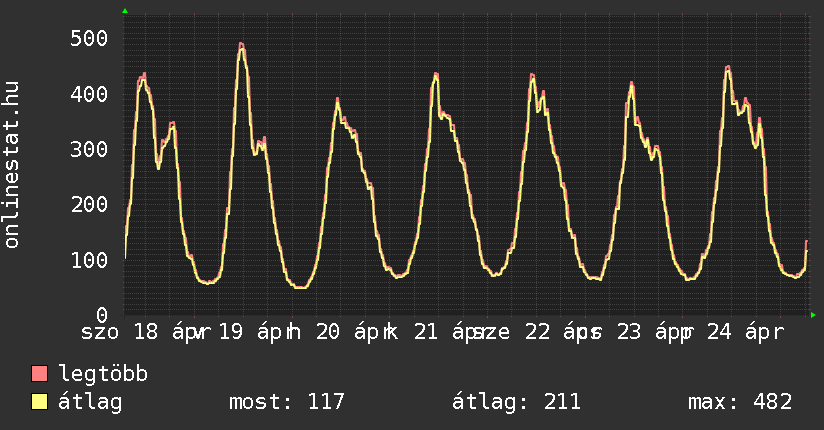Select the legtöbb legend label

[104, 375]
